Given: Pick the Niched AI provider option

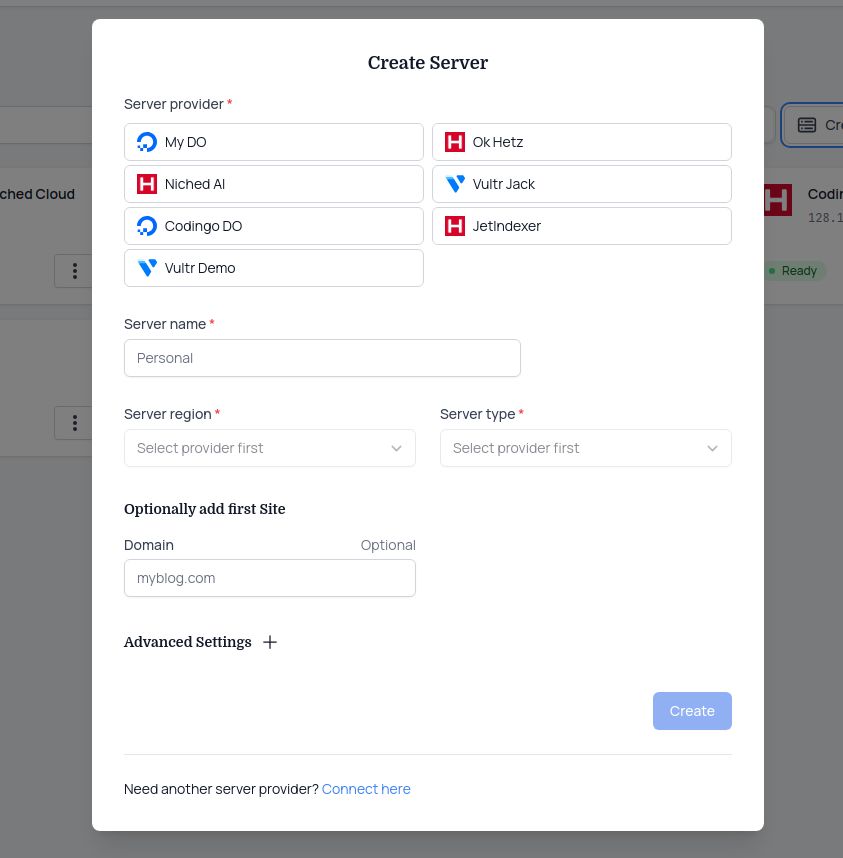Looking at the screenshot, I should pyautogui.click(x=273, y=184).
